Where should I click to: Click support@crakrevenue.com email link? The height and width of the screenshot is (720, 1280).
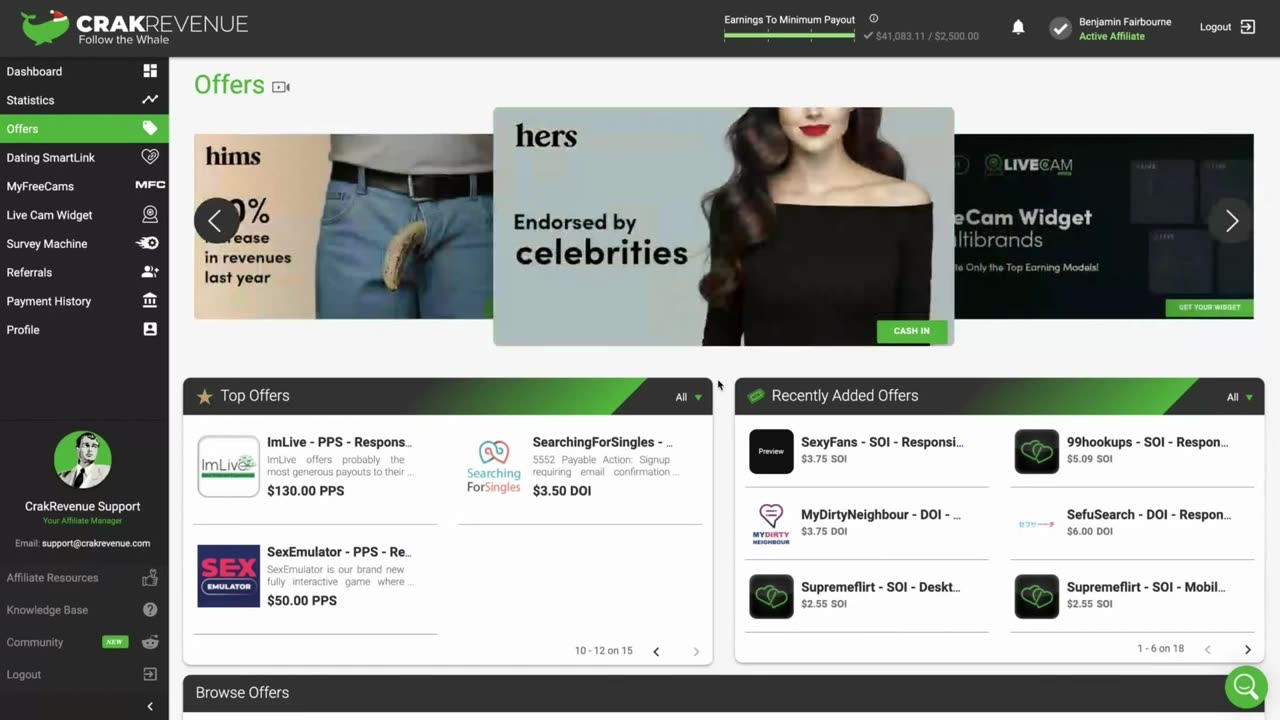tap(96, 543)
